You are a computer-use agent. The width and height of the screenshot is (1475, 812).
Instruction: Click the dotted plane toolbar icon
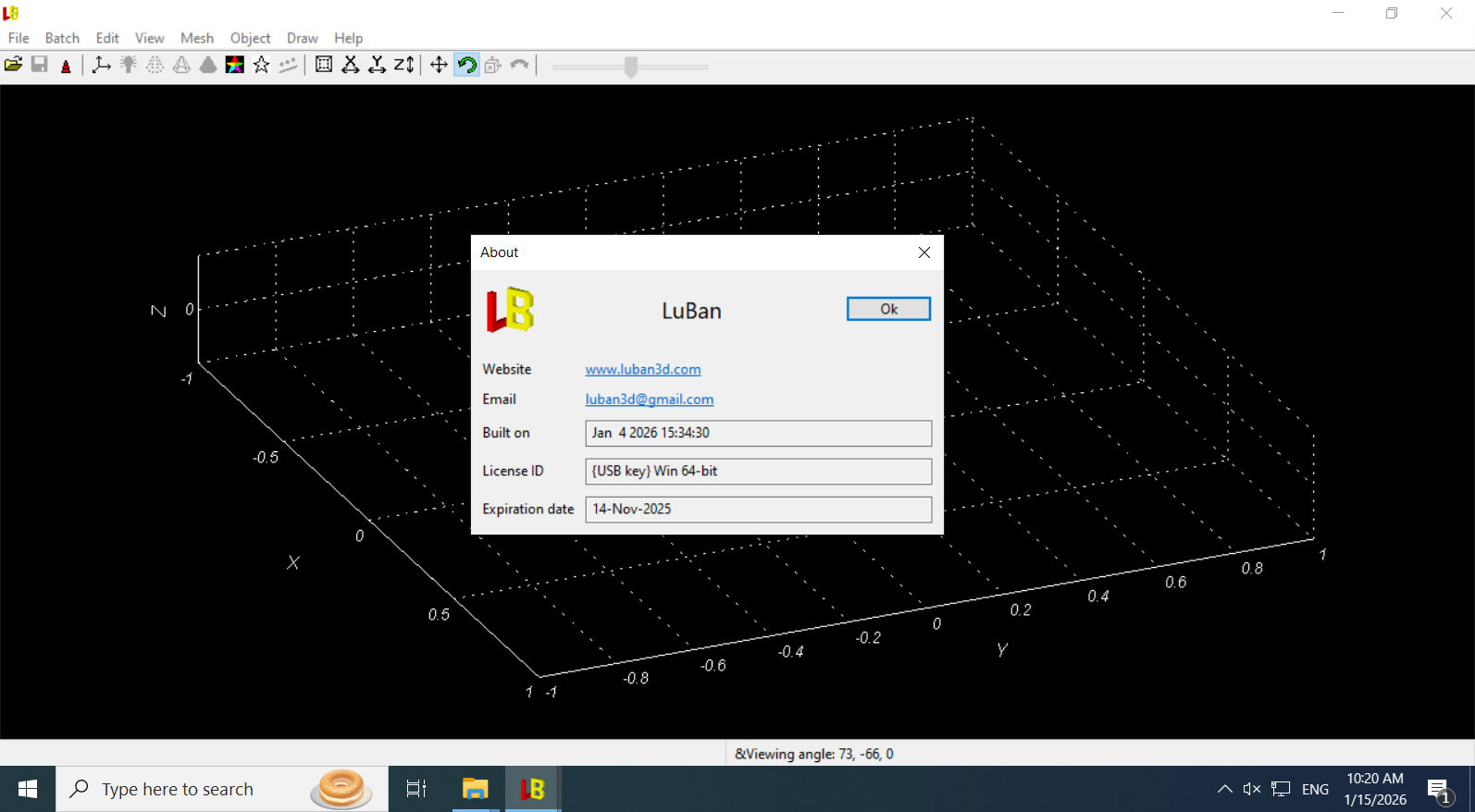point(289,65)
